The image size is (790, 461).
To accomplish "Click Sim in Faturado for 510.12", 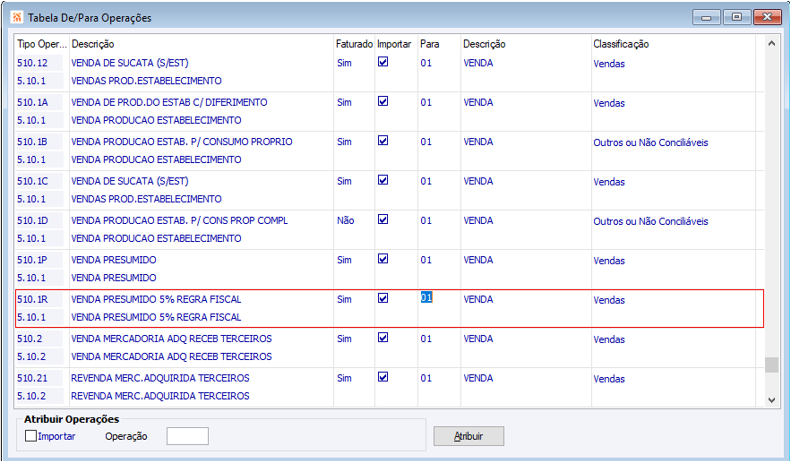I will tap(345, 63).
